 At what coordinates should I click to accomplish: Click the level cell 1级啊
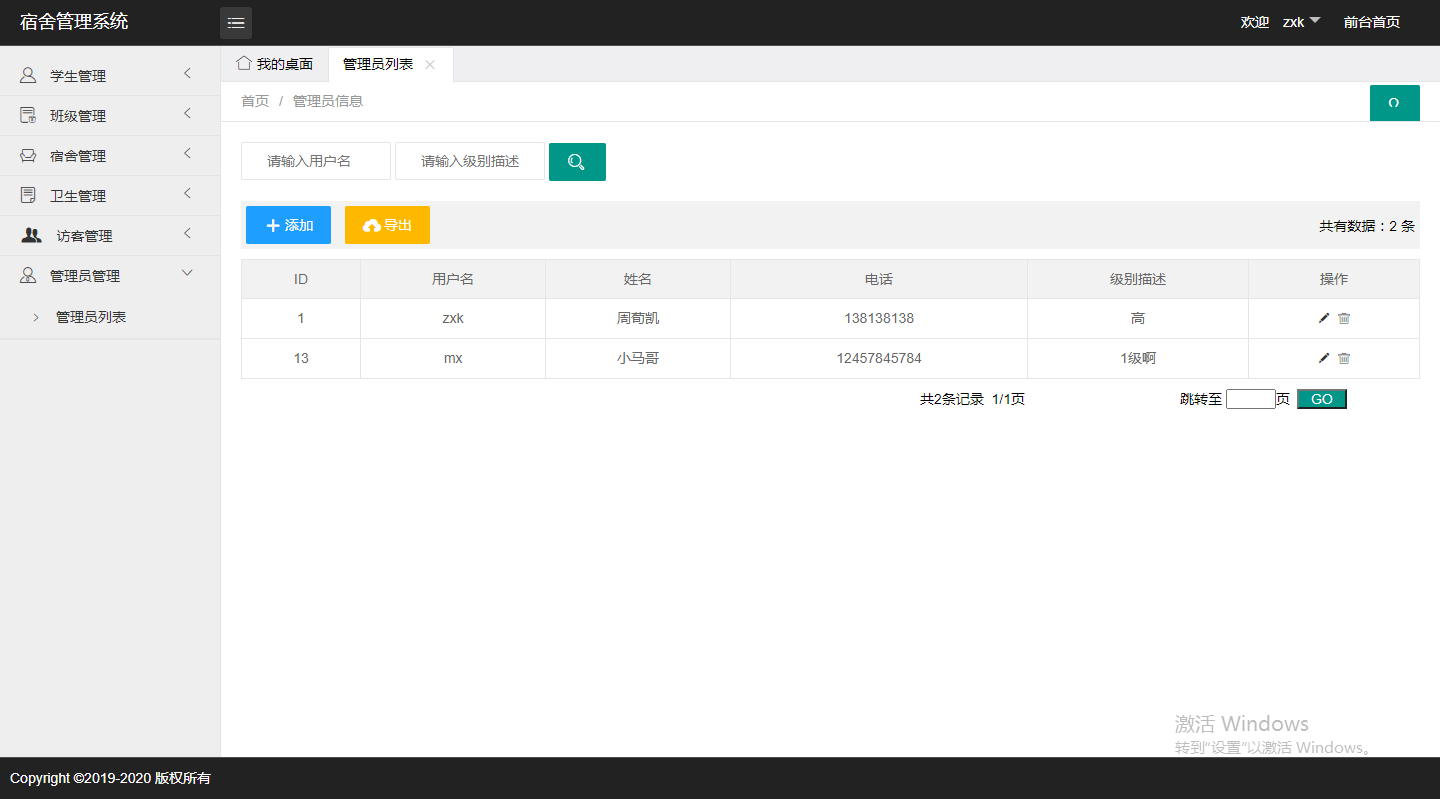click(x=1138, y=358)
